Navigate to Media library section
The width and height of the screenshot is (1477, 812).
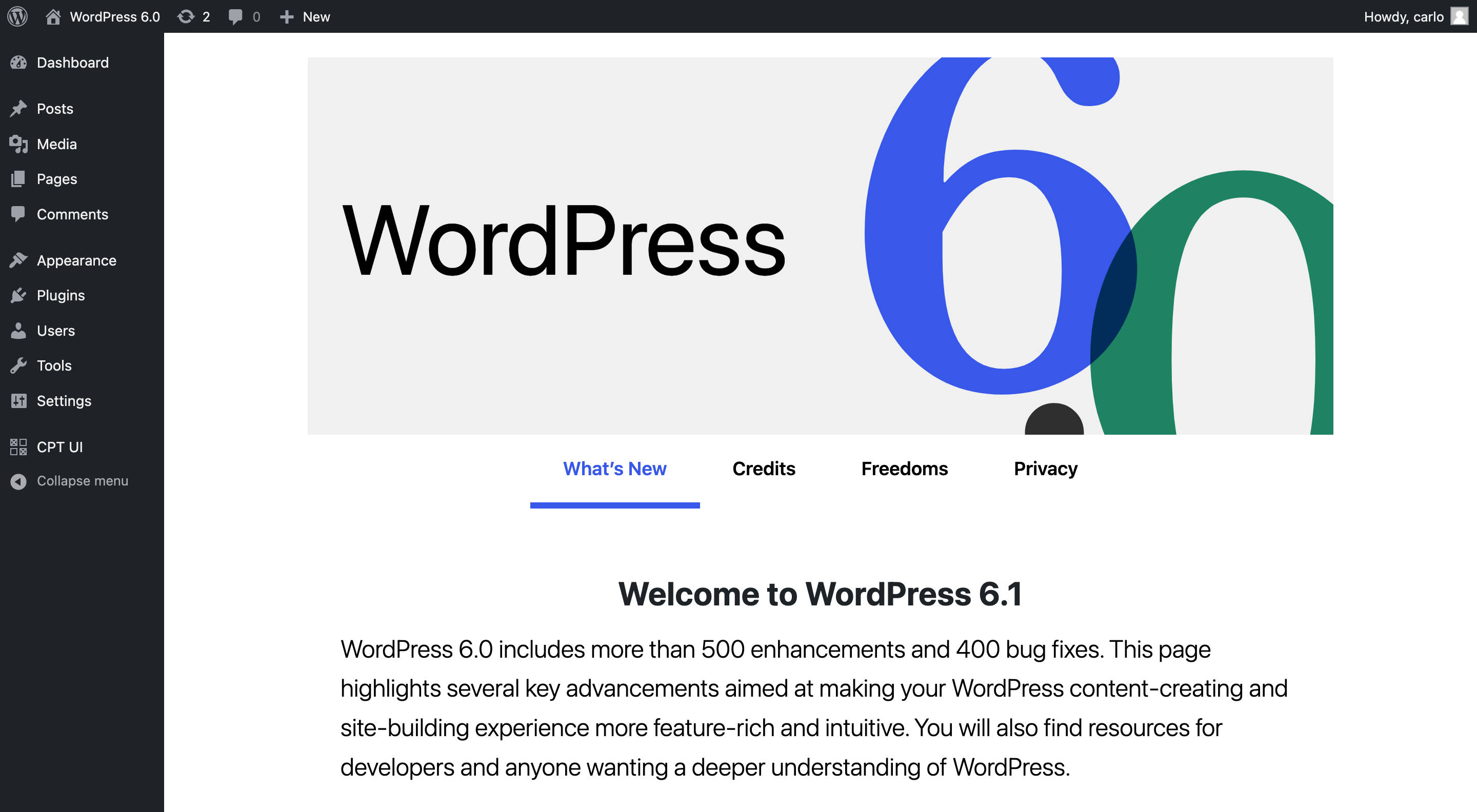pyautogui.click(x=56, y=143)
